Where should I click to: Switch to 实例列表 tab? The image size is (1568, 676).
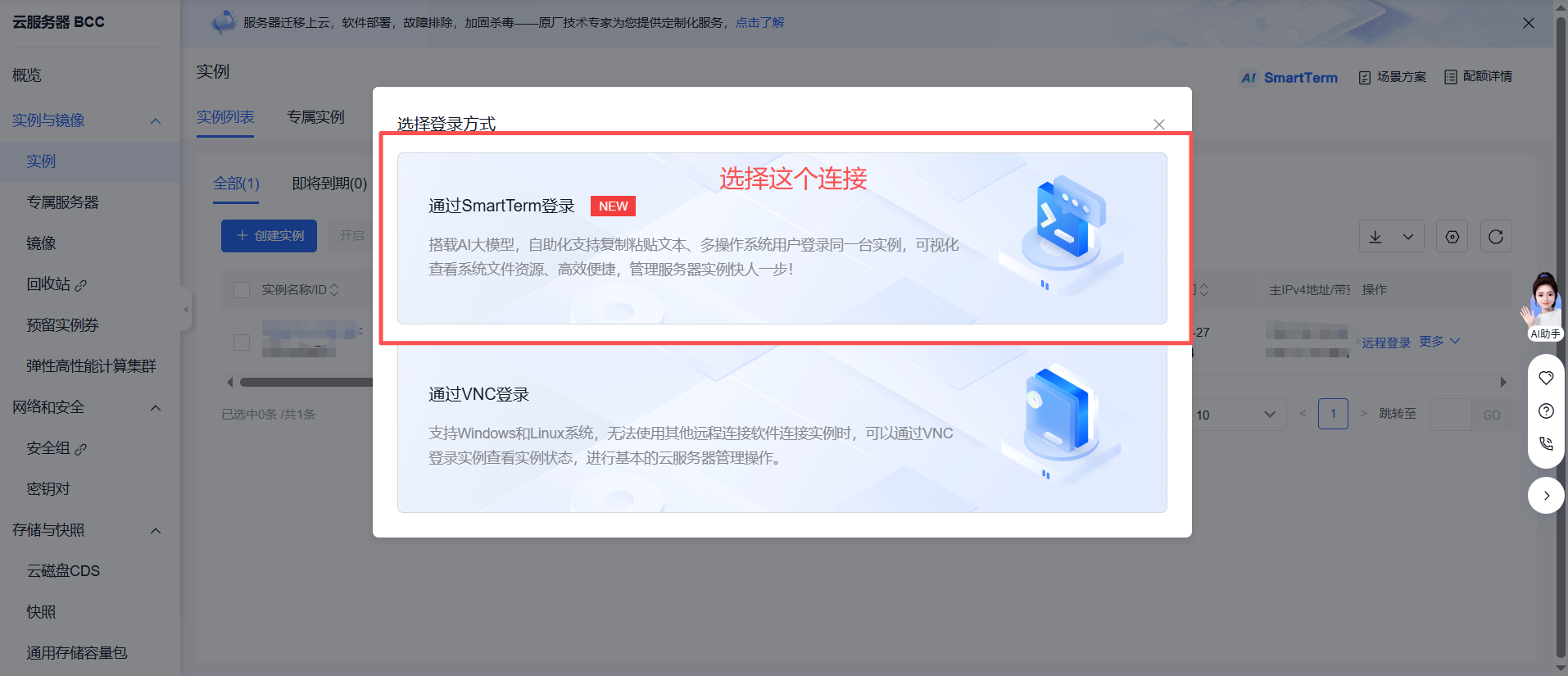225,117
